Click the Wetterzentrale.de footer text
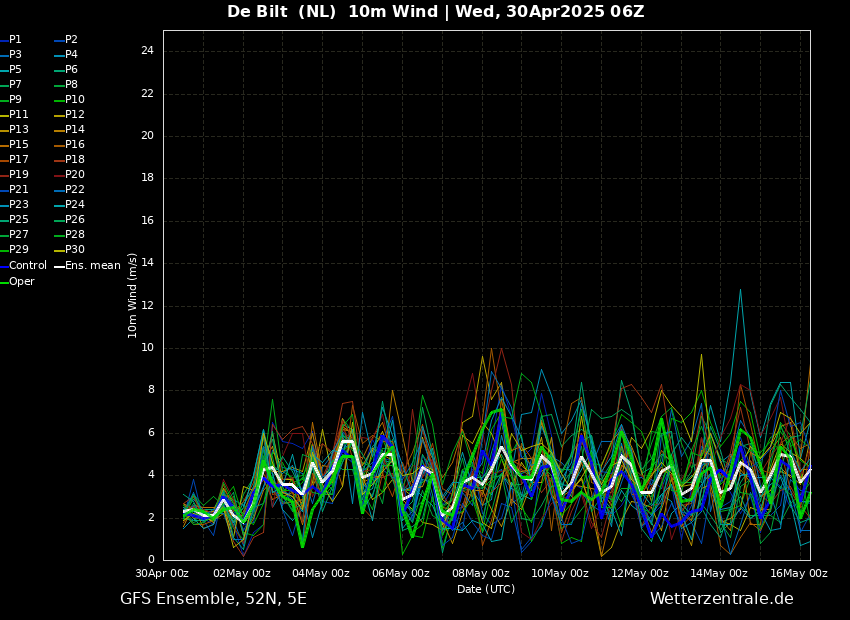This screenshot has width=850, height=620. point(721,599)
